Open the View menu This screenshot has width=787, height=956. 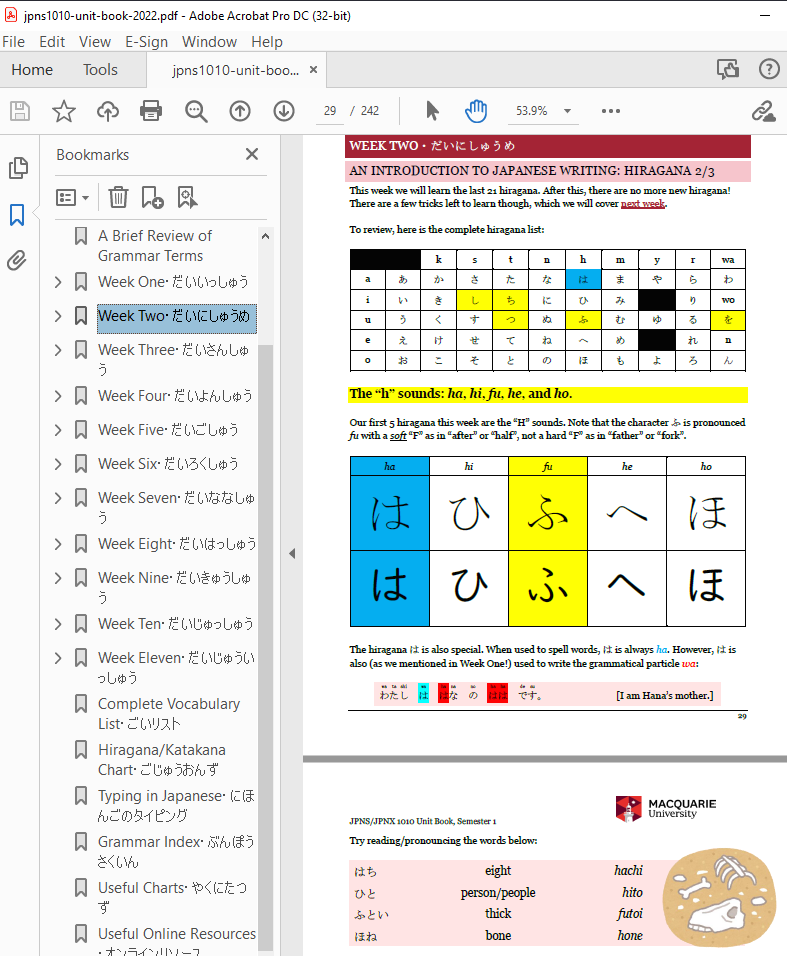point(94,41)
